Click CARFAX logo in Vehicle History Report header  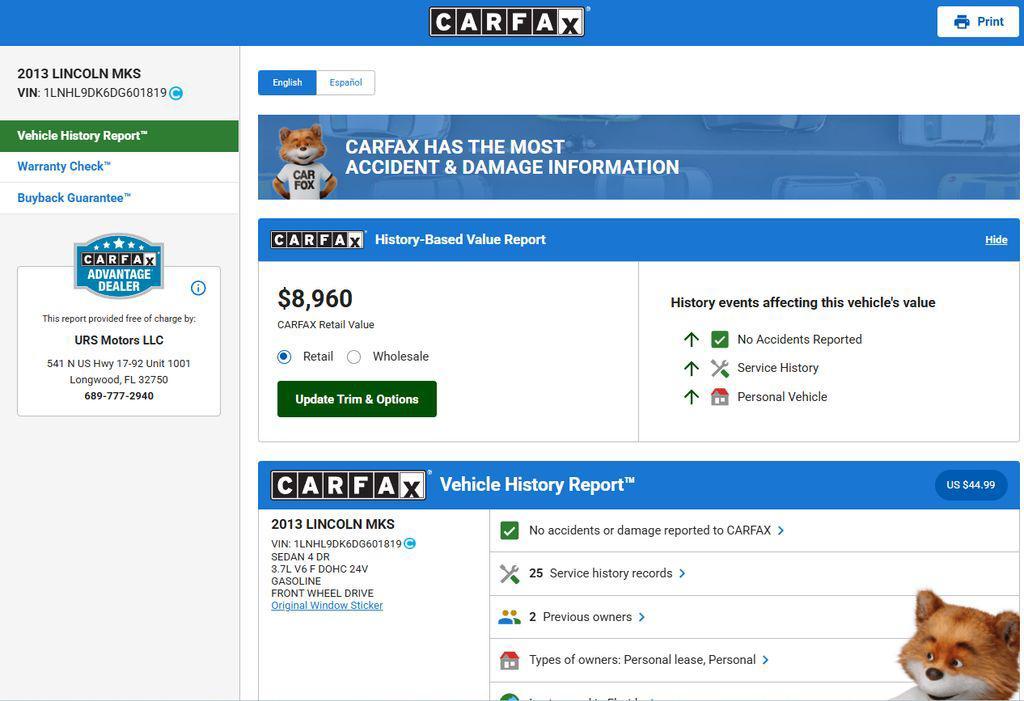coord(349,485)
